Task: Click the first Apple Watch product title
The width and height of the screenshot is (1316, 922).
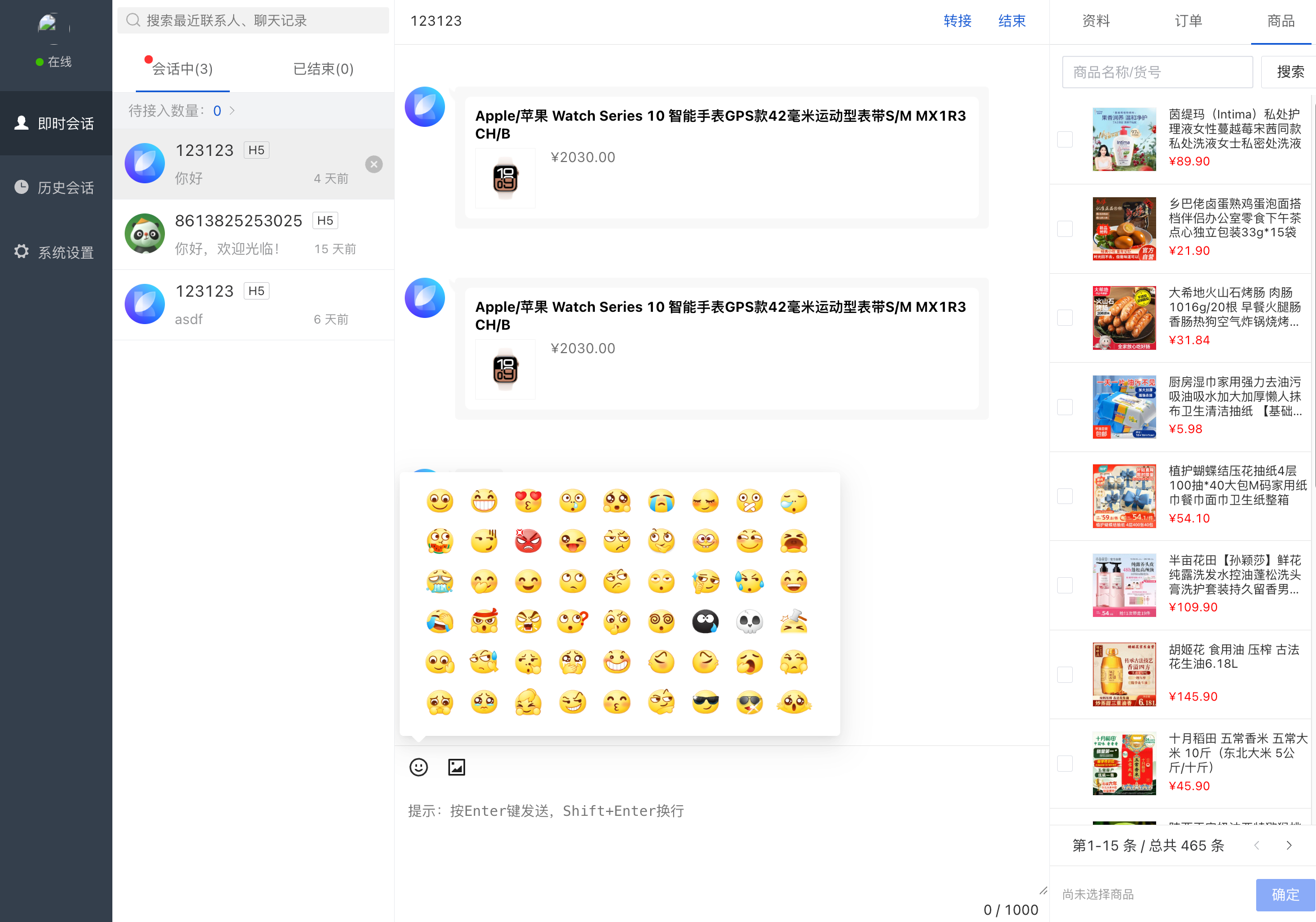Action: coord(721,125)
